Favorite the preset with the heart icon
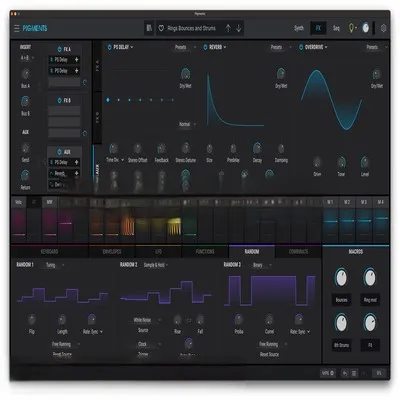Viewport: 400px width, 400px height. click(161, 28)
